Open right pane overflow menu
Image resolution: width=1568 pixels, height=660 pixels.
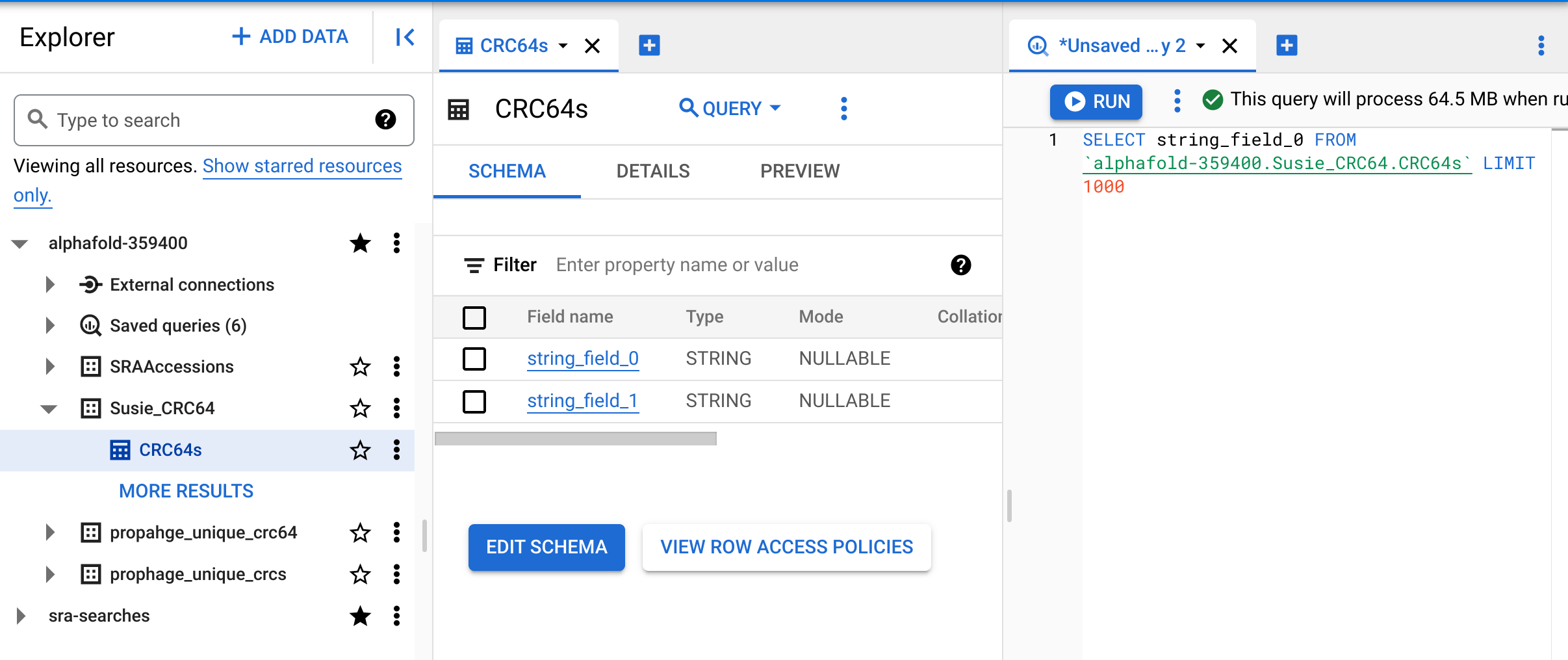coord(1541,46)
